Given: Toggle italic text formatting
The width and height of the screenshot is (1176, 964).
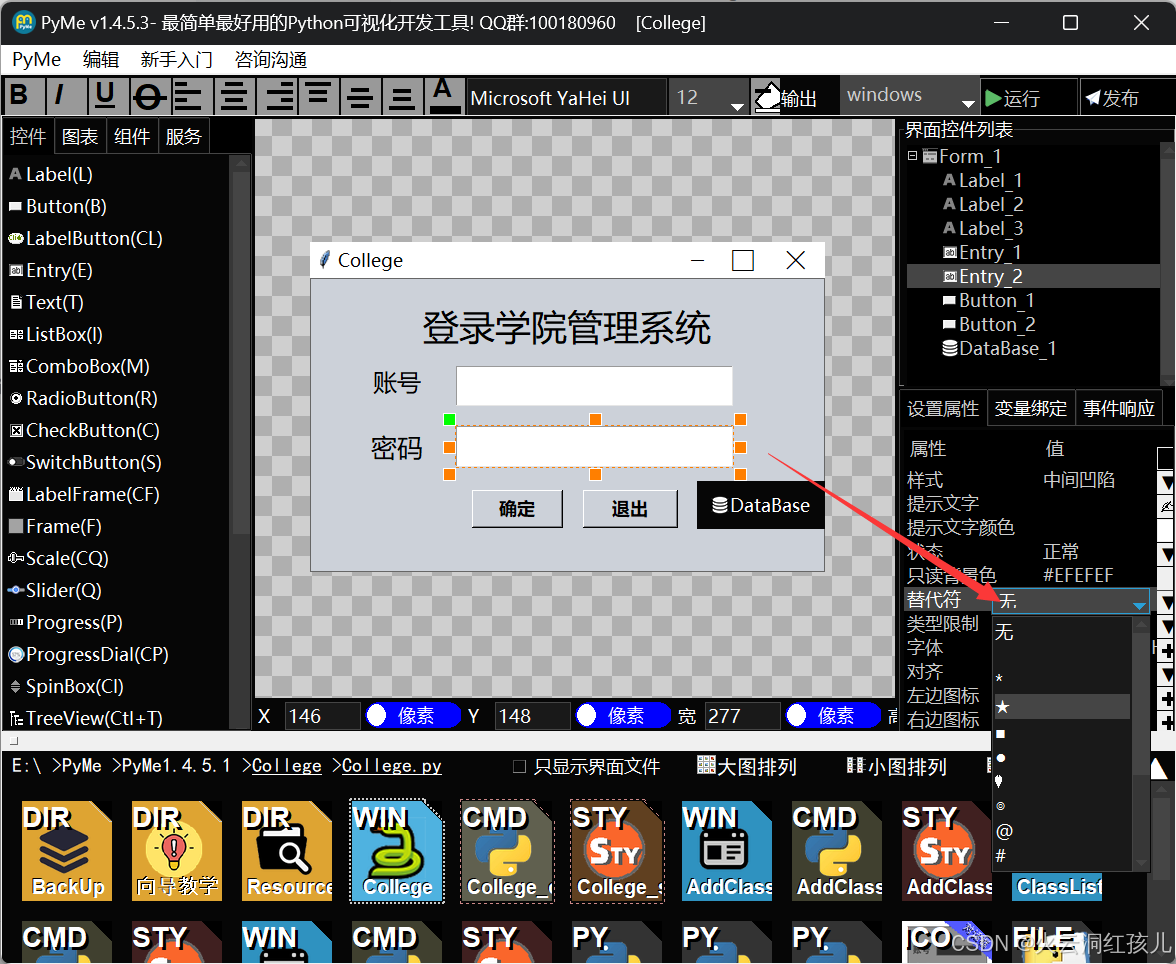Looking at the screenshot, I should [x=65, y=96].
